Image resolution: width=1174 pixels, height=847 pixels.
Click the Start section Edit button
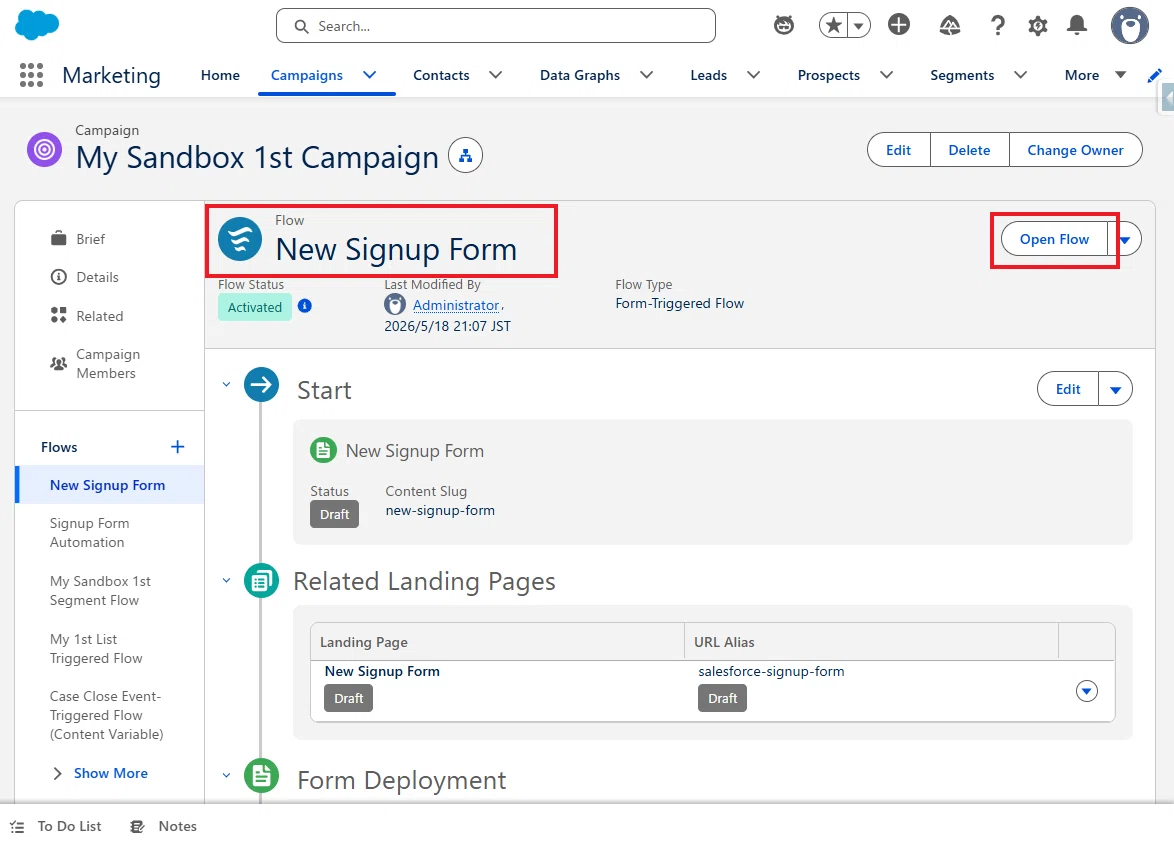(x=1068, y=389)
